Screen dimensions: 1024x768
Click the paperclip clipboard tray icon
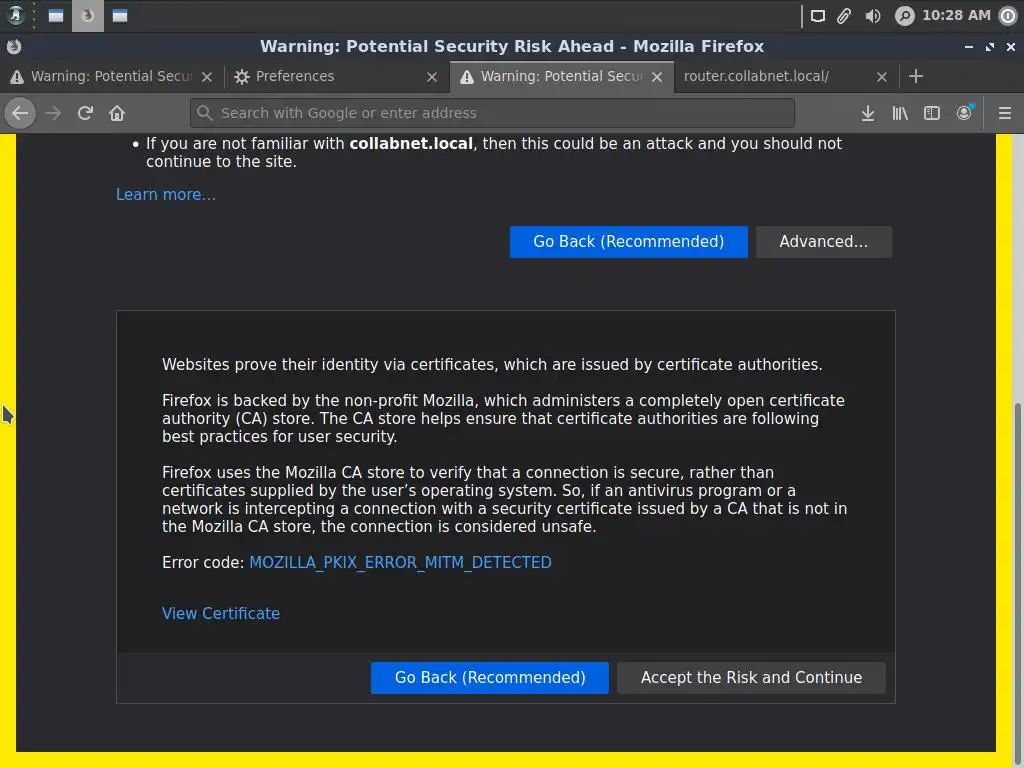pos(844,16)
